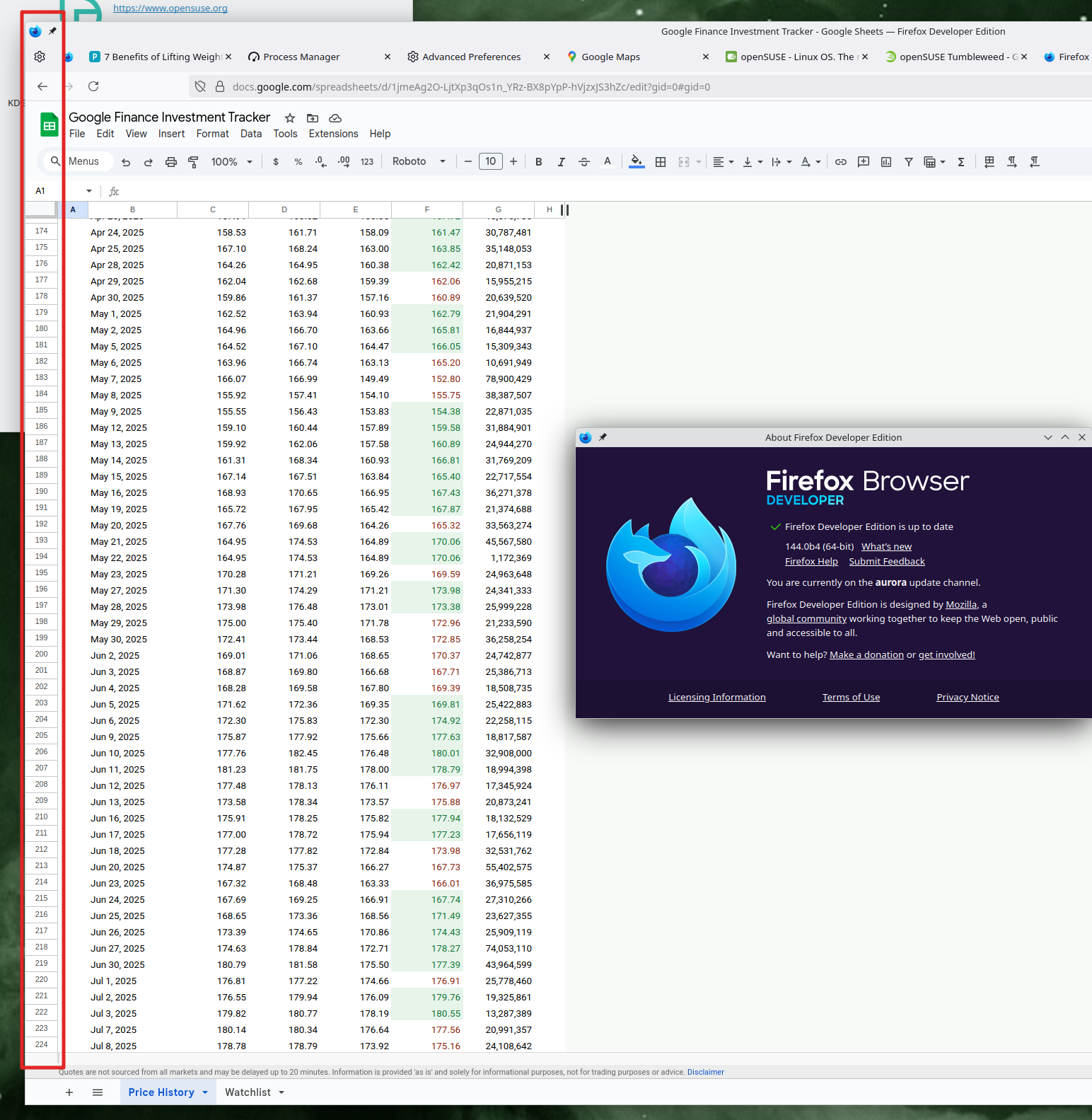Open the Firefox Help link
Viewport: 1092px width, 1120px height.
(811, 562)
